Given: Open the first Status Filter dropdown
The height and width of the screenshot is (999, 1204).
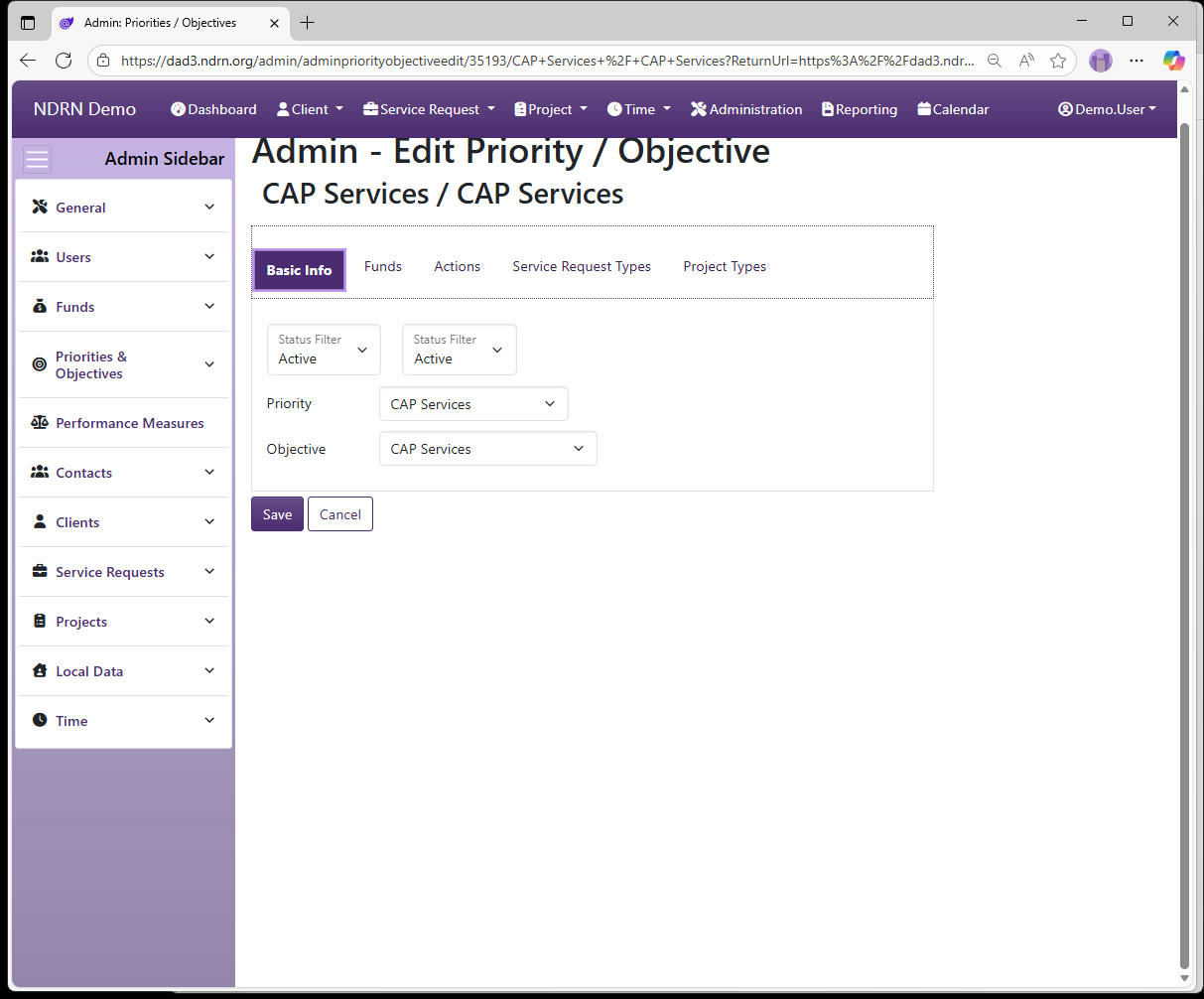Looking at the screenshot, I should pyautogui.click(x=324, y=350).
